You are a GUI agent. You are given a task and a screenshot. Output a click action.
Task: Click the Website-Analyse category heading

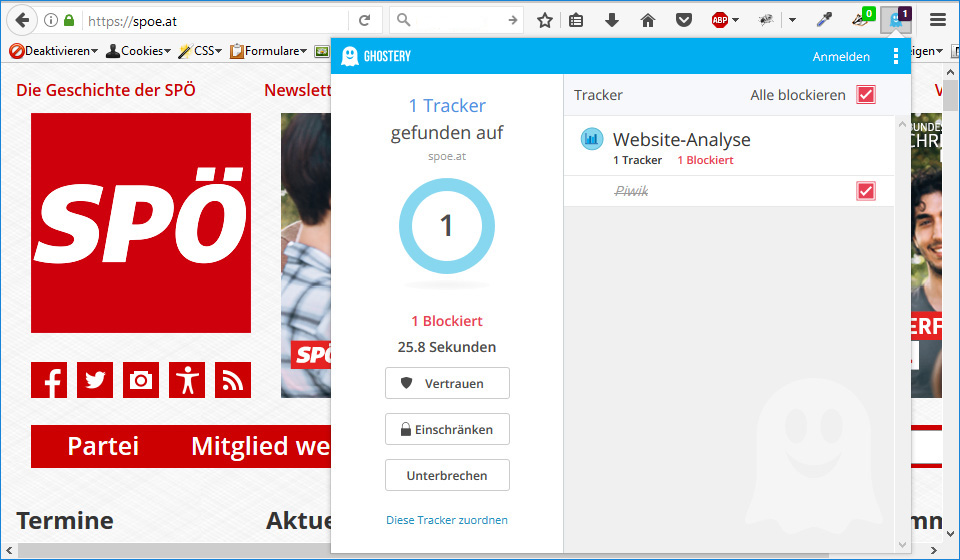(681, 140)
